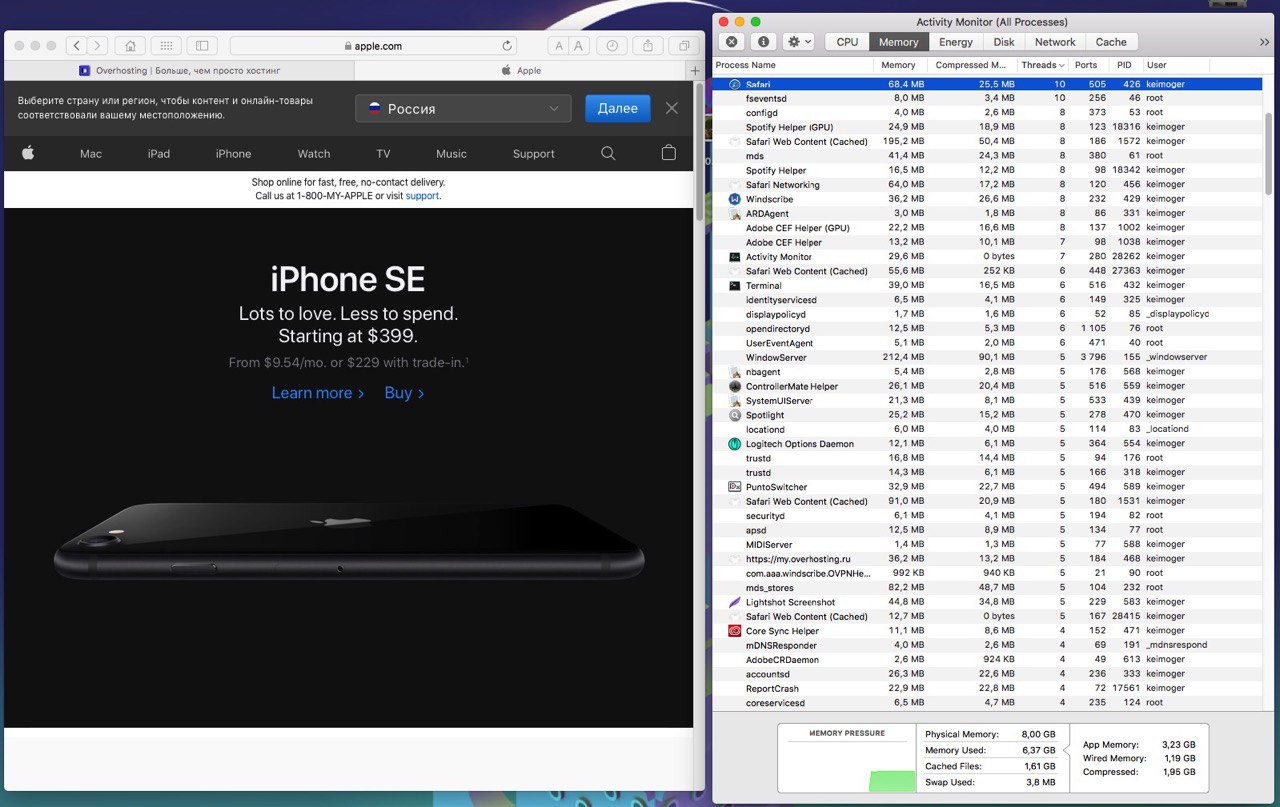Select the Windscribe process row
The width and height of the screenshot is (1280, 807).
(988, 199)
